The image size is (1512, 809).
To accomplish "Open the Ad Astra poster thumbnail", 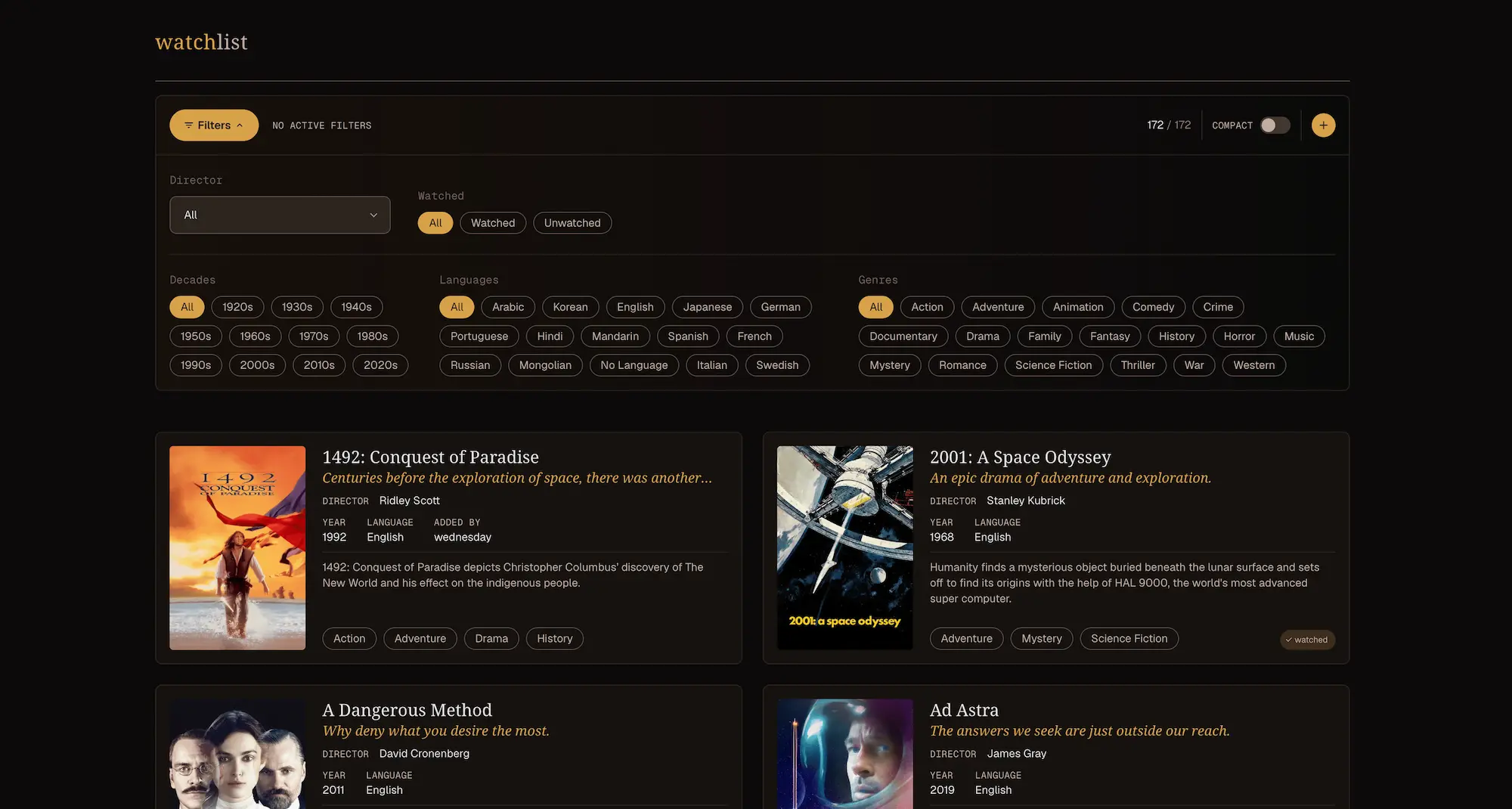I will 845,754.
